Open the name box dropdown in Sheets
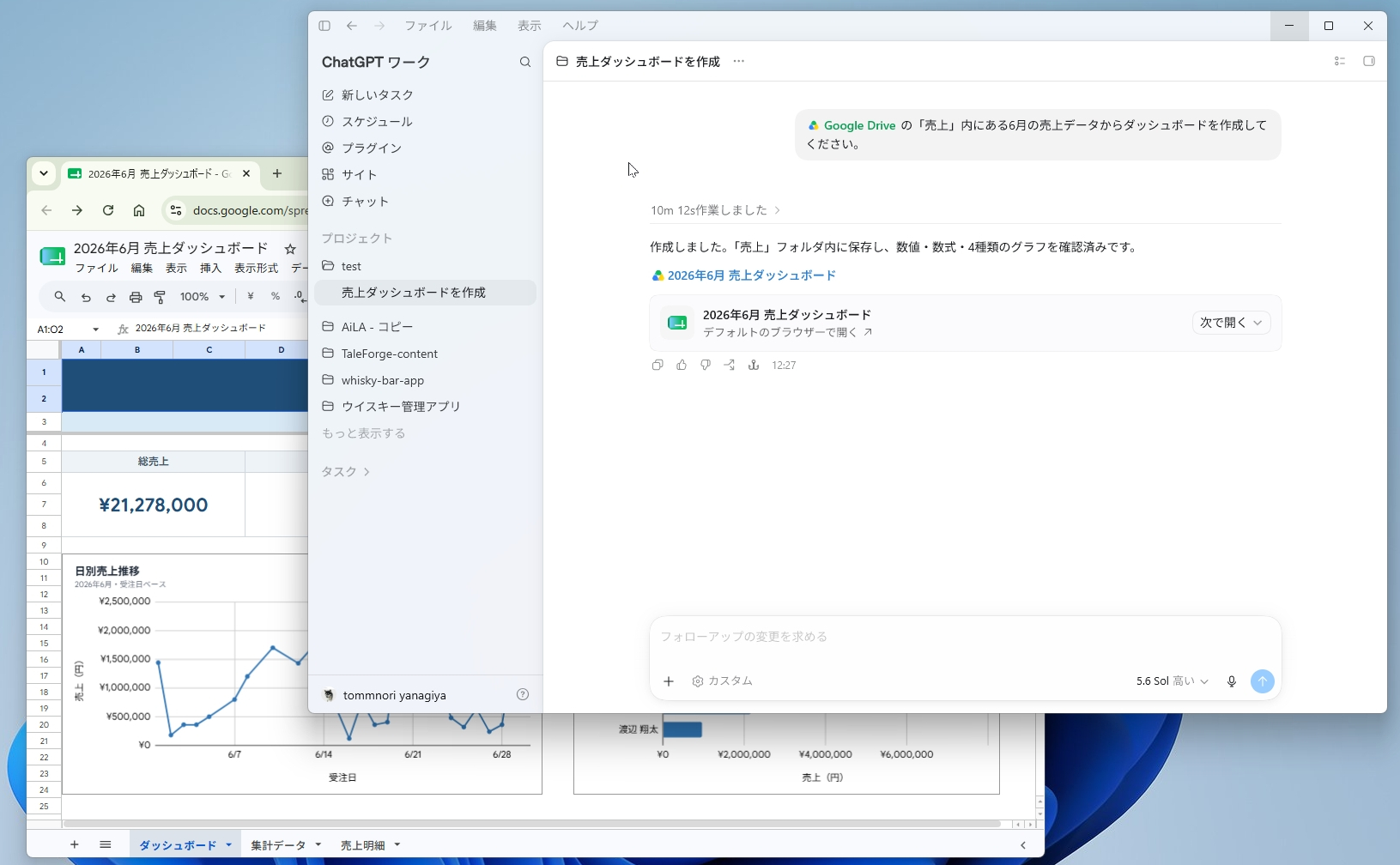The image size is (1400, 865). [95, 330]
